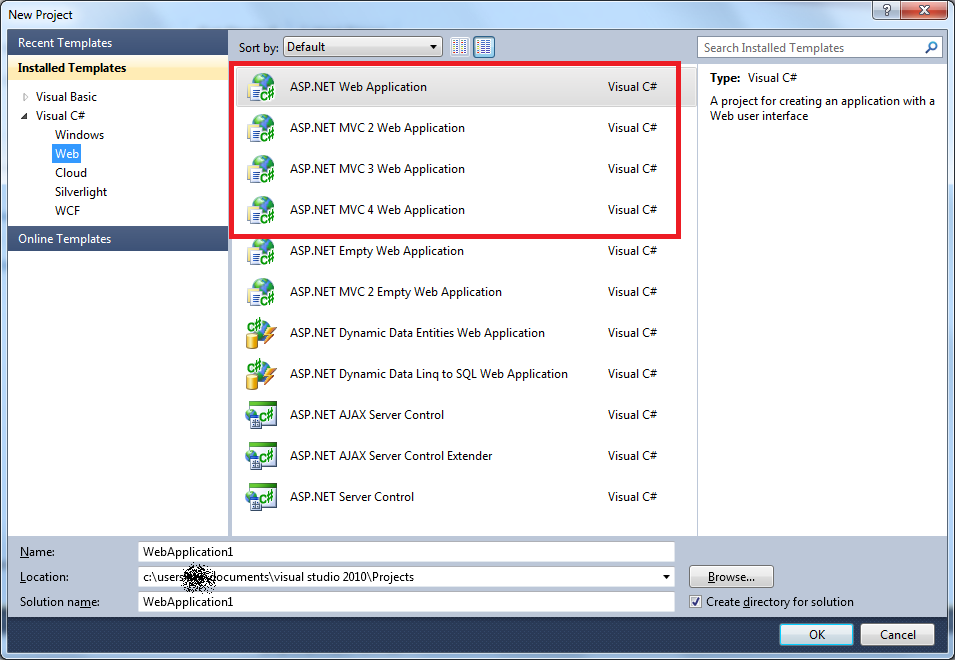Viewport: 955px width, 660px height.
Task: Close the New Project dialog
Action: (x=924, y=10)
